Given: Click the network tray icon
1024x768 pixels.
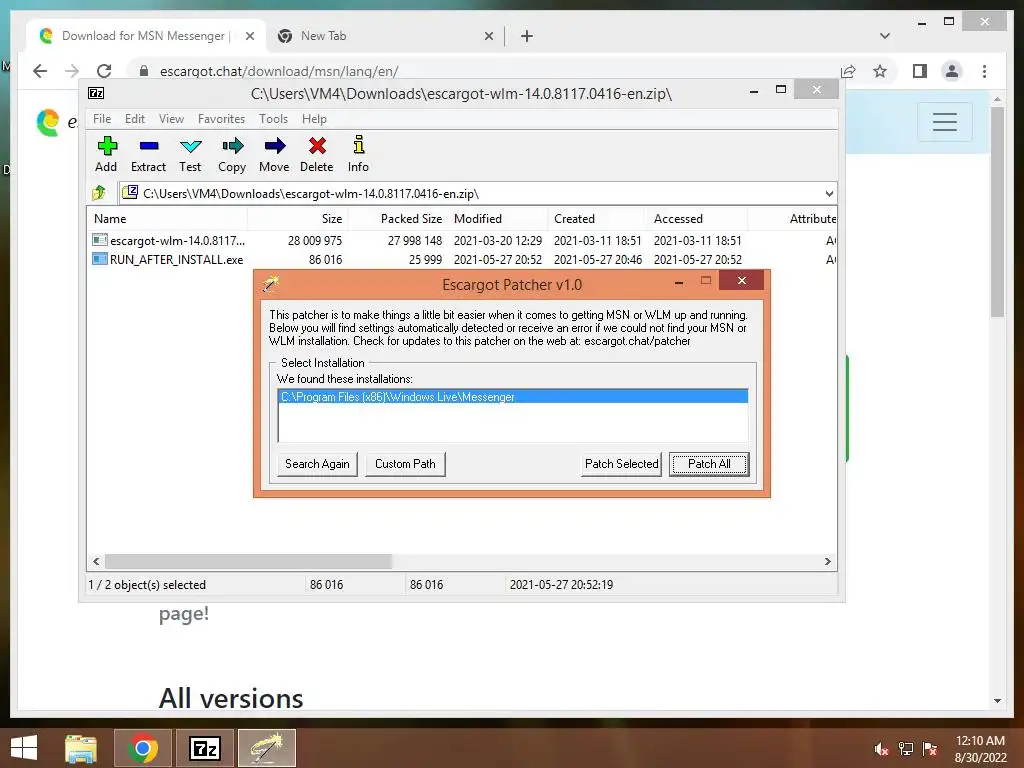Looking at the screenshot, I should pyautogui.click(x=906, y=749).
